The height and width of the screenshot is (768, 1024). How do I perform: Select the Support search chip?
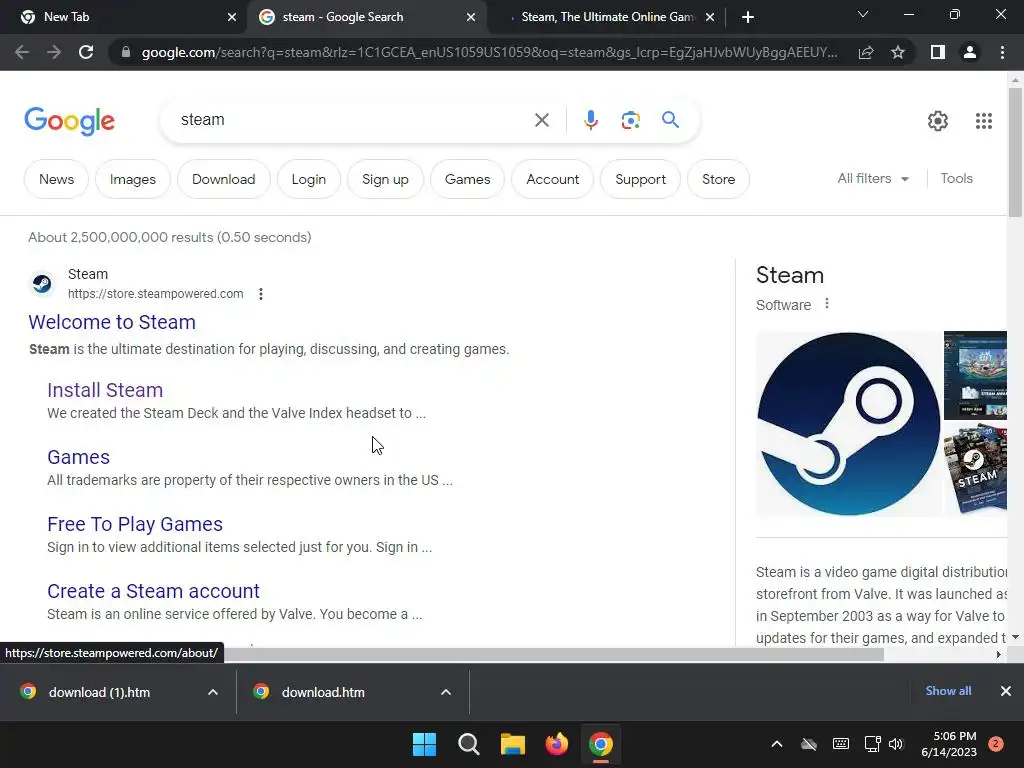[x=640, y=179]
